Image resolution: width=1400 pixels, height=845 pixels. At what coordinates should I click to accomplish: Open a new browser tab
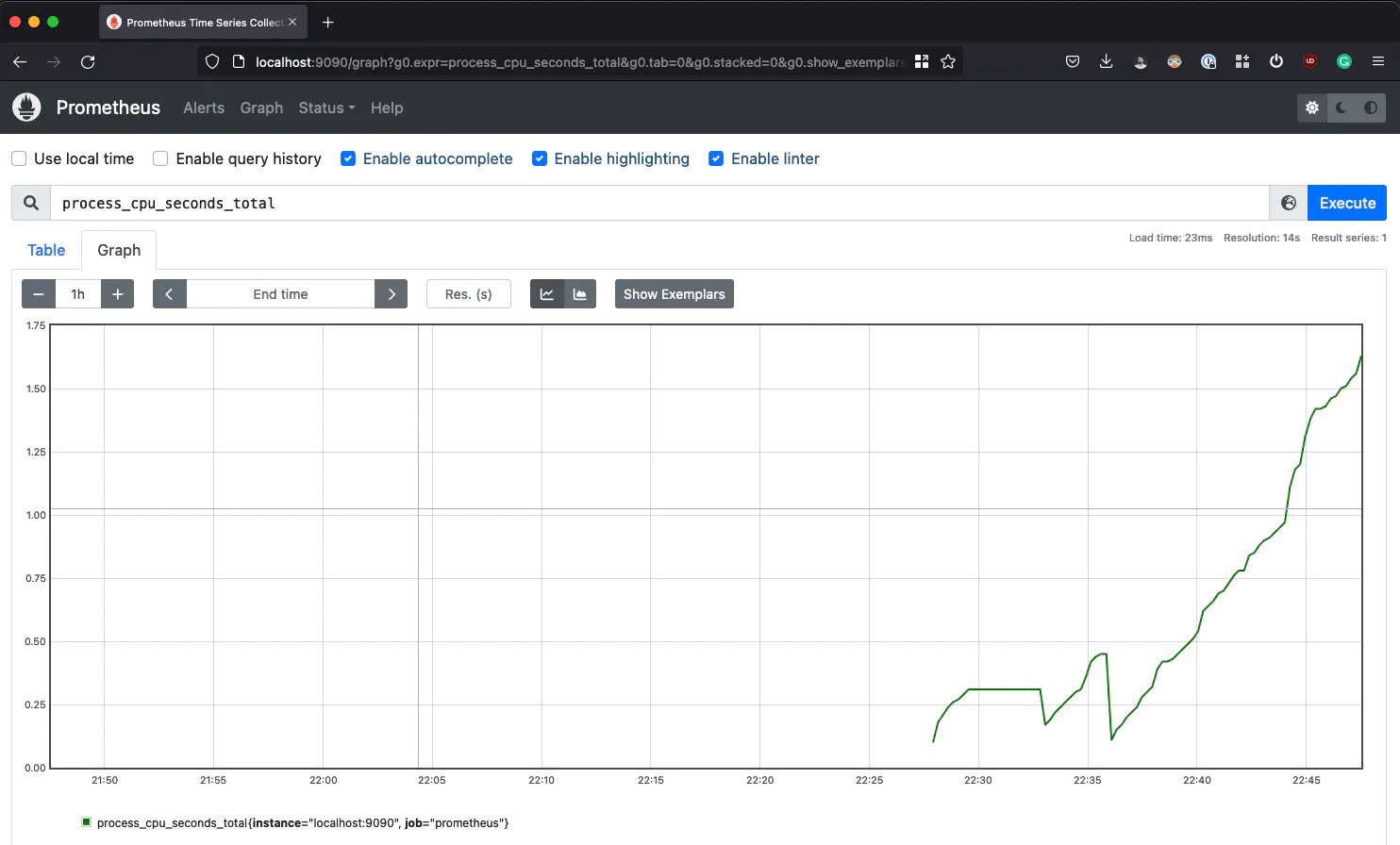tap(328, 22)
